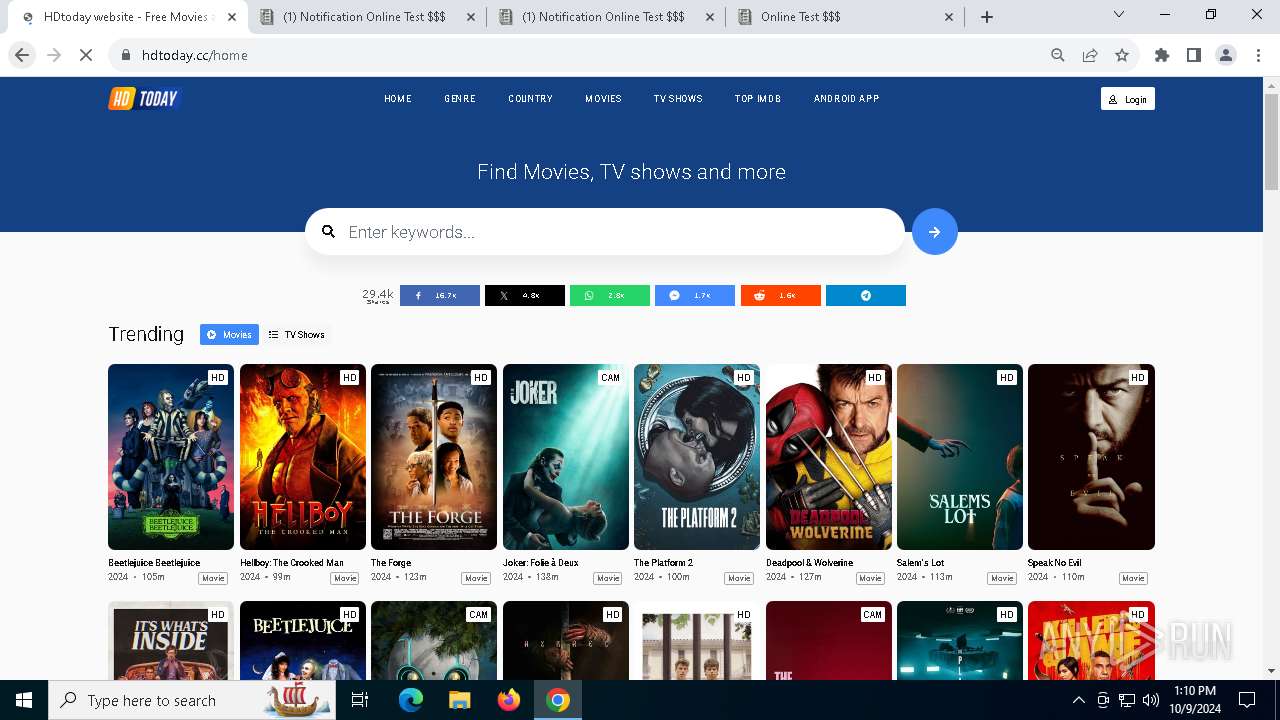The height and width of the screenshot is (720, 1280).
Task: Open the COUNTRY nav menu
Action: (x=530, y=99)
